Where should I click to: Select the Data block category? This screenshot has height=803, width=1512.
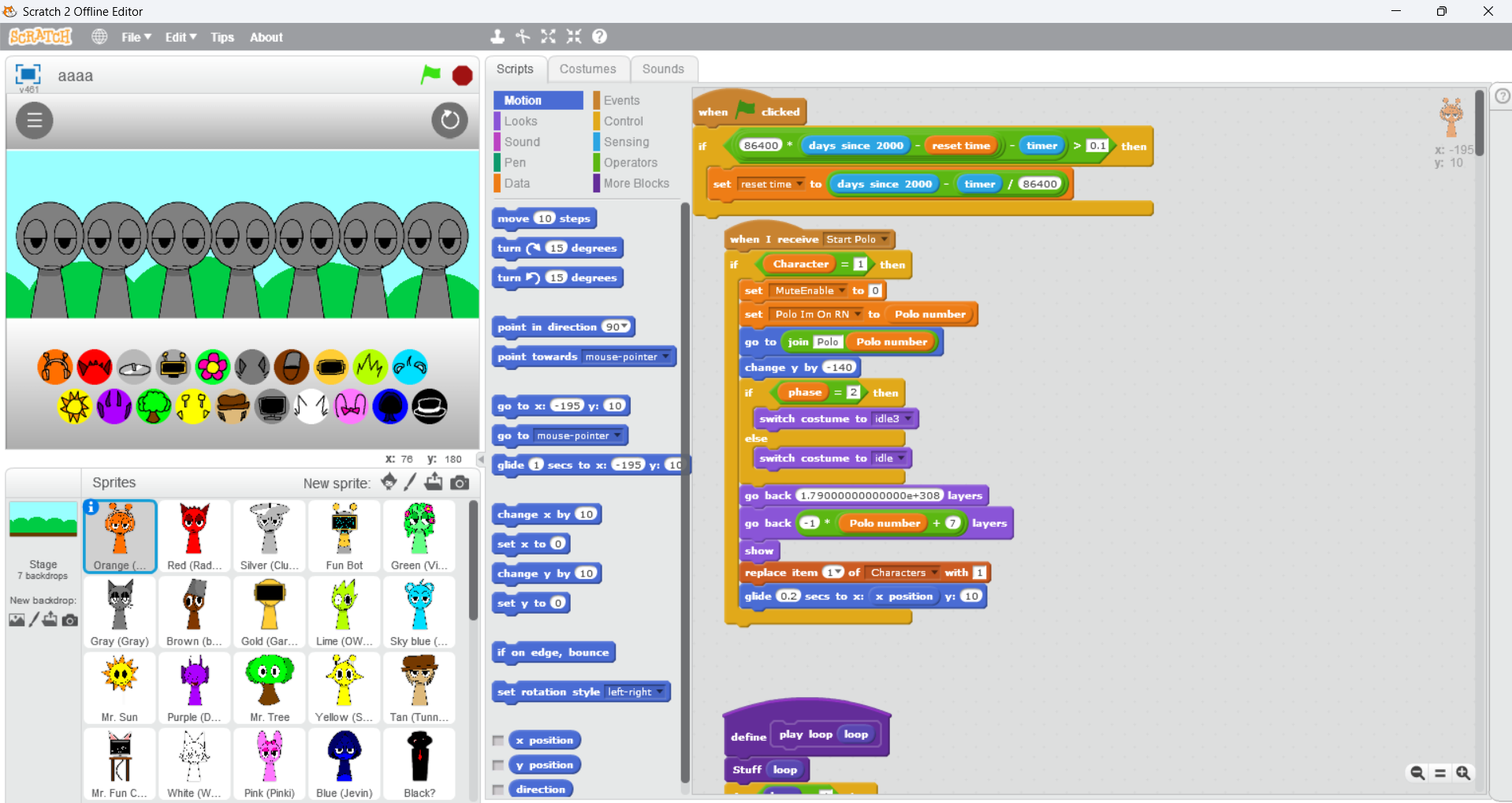click(x=538, y=183)
